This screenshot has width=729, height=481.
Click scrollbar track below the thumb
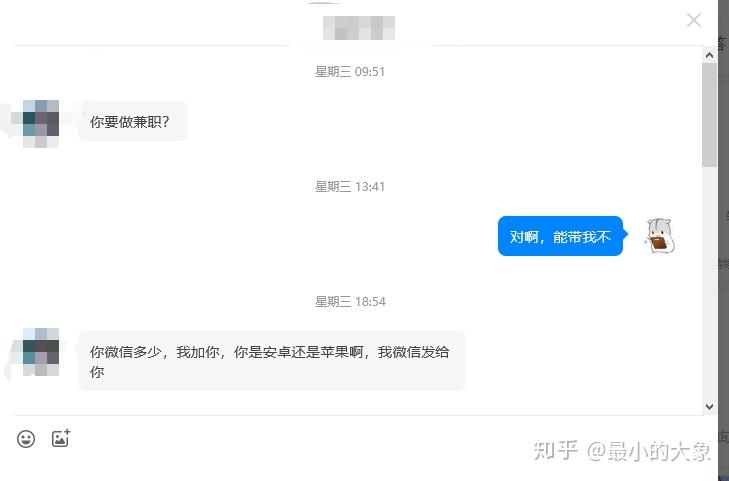click(709, 283)
